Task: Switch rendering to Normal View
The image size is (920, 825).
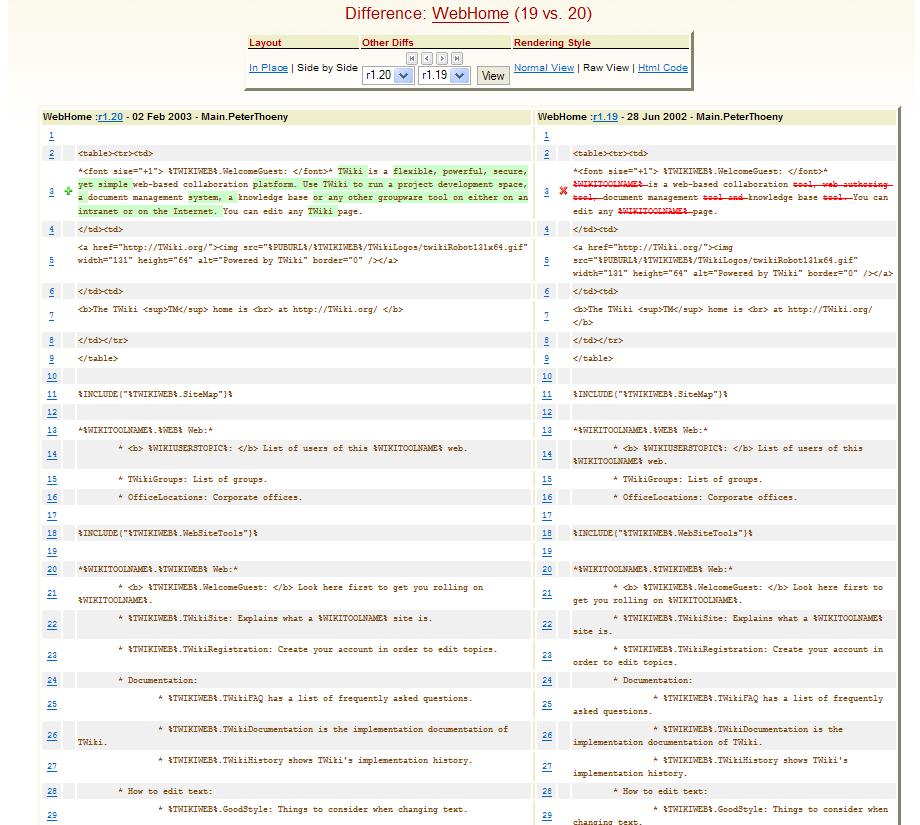Action: pyautogui.click(x=544, y=68)
